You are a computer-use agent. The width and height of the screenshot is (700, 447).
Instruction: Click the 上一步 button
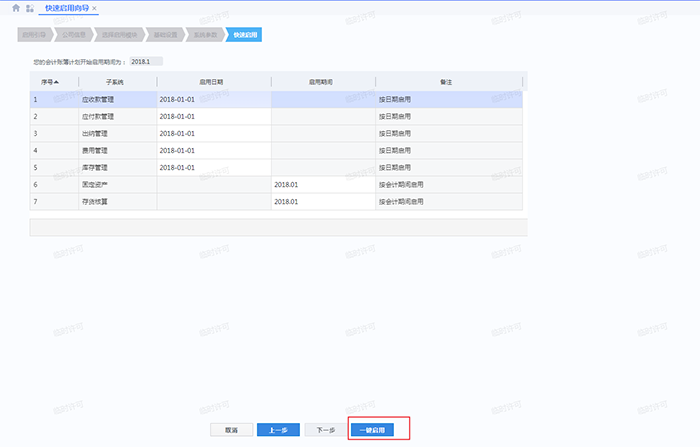pyautogui.click(x=278, y=430)
